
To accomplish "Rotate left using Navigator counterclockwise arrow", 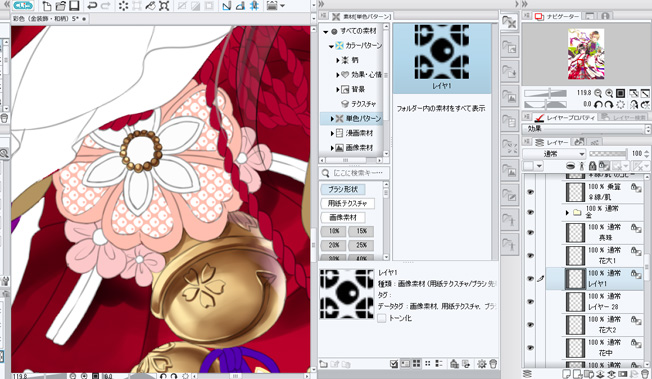I will (x=598, y=104).
